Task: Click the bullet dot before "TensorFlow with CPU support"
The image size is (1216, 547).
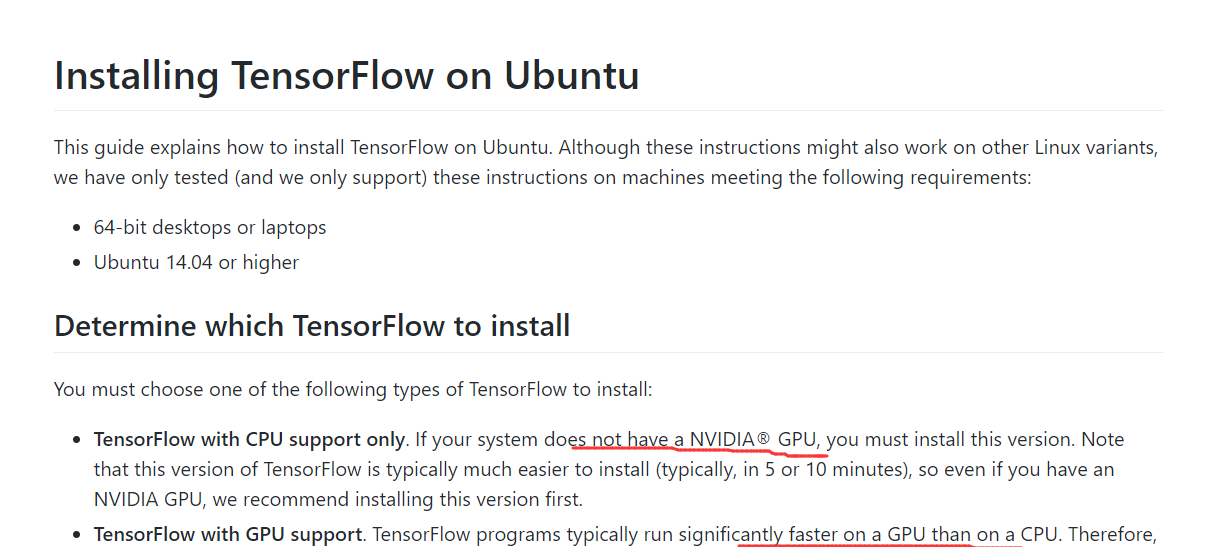Action: (78, 440)
